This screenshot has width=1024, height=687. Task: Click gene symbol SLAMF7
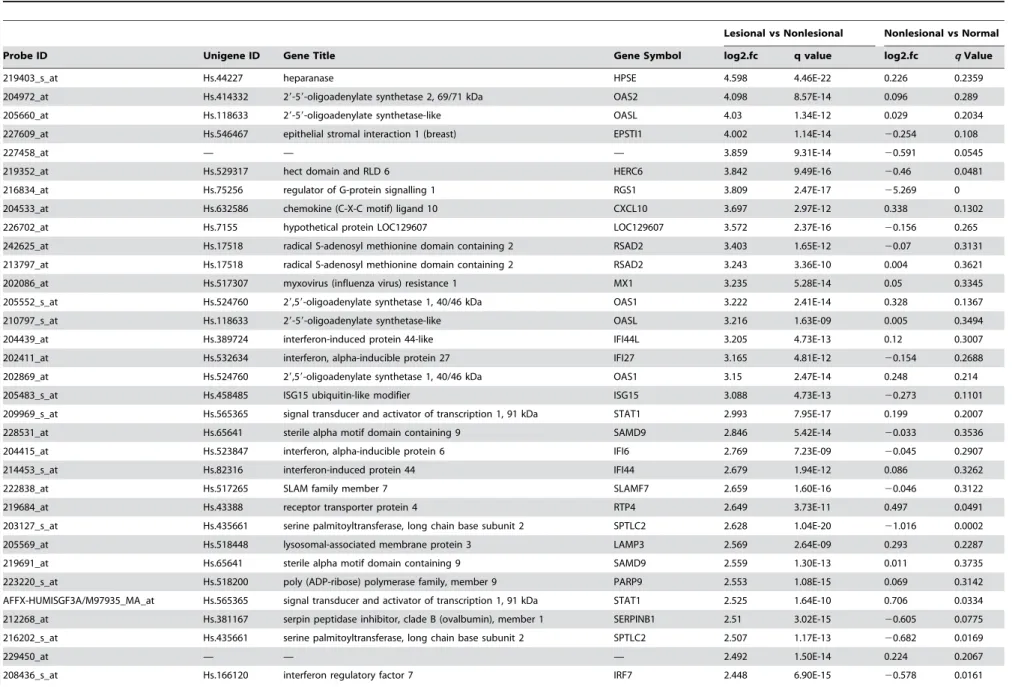[x=631, y=489]
